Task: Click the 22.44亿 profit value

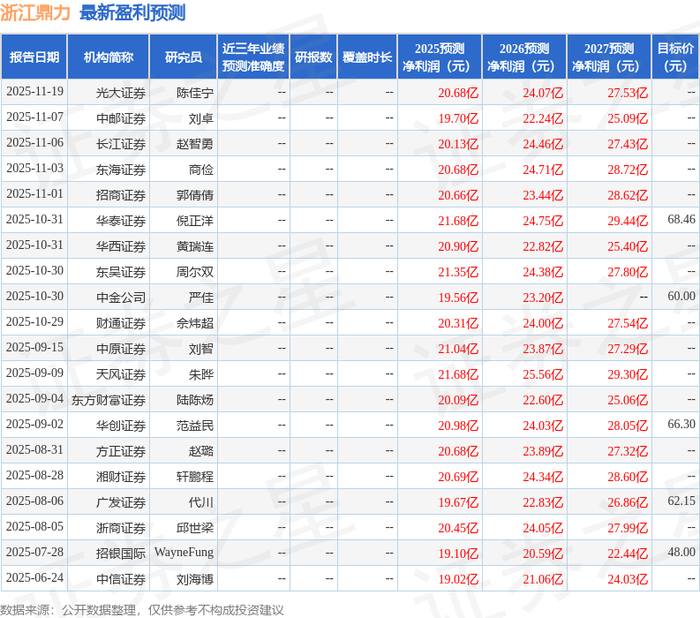Action: coord(627,554)
